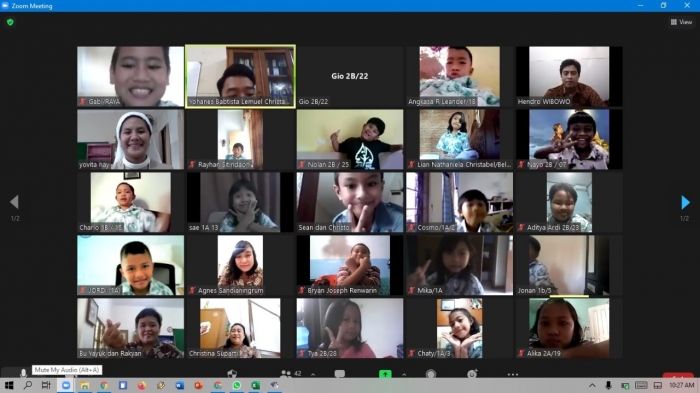The width and height of the screenshot is (700, 393).
Task: Select Tya 2B/28 video tile
Action: 350,328
